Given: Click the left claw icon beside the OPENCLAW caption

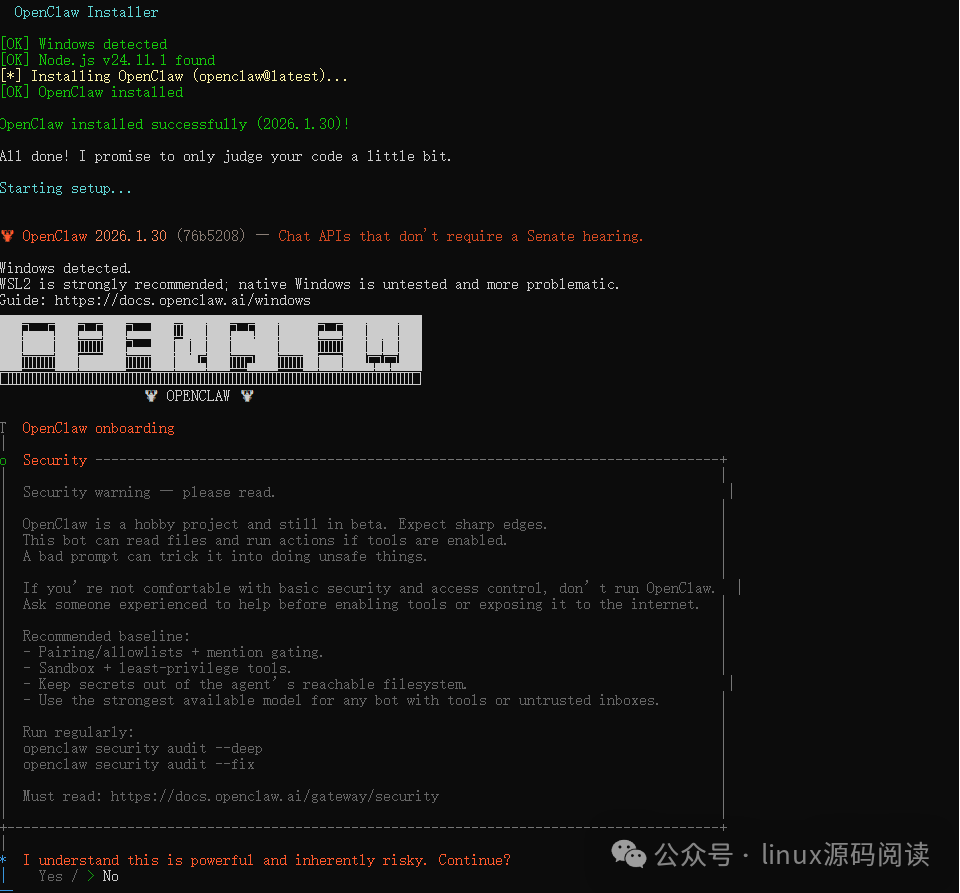Looking at the screenshot, I should (x=151, y=395).
